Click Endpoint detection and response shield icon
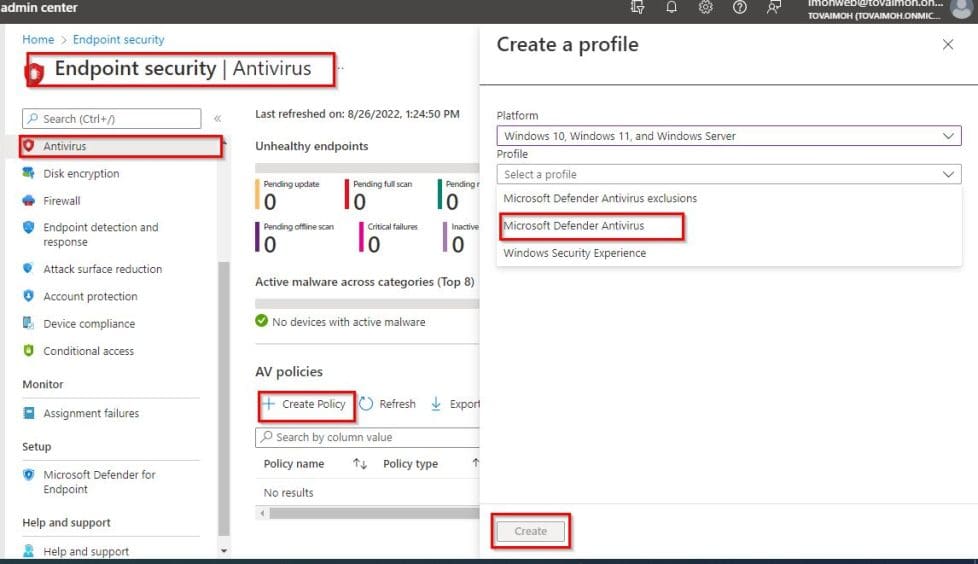The height and width of the screenshot is (564, 978). (x=28, y=227)
